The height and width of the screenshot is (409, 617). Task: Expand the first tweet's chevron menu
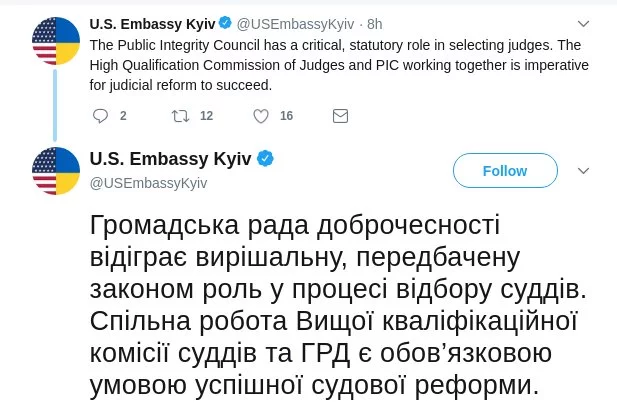pyautogui.click(x=584, y=23)
